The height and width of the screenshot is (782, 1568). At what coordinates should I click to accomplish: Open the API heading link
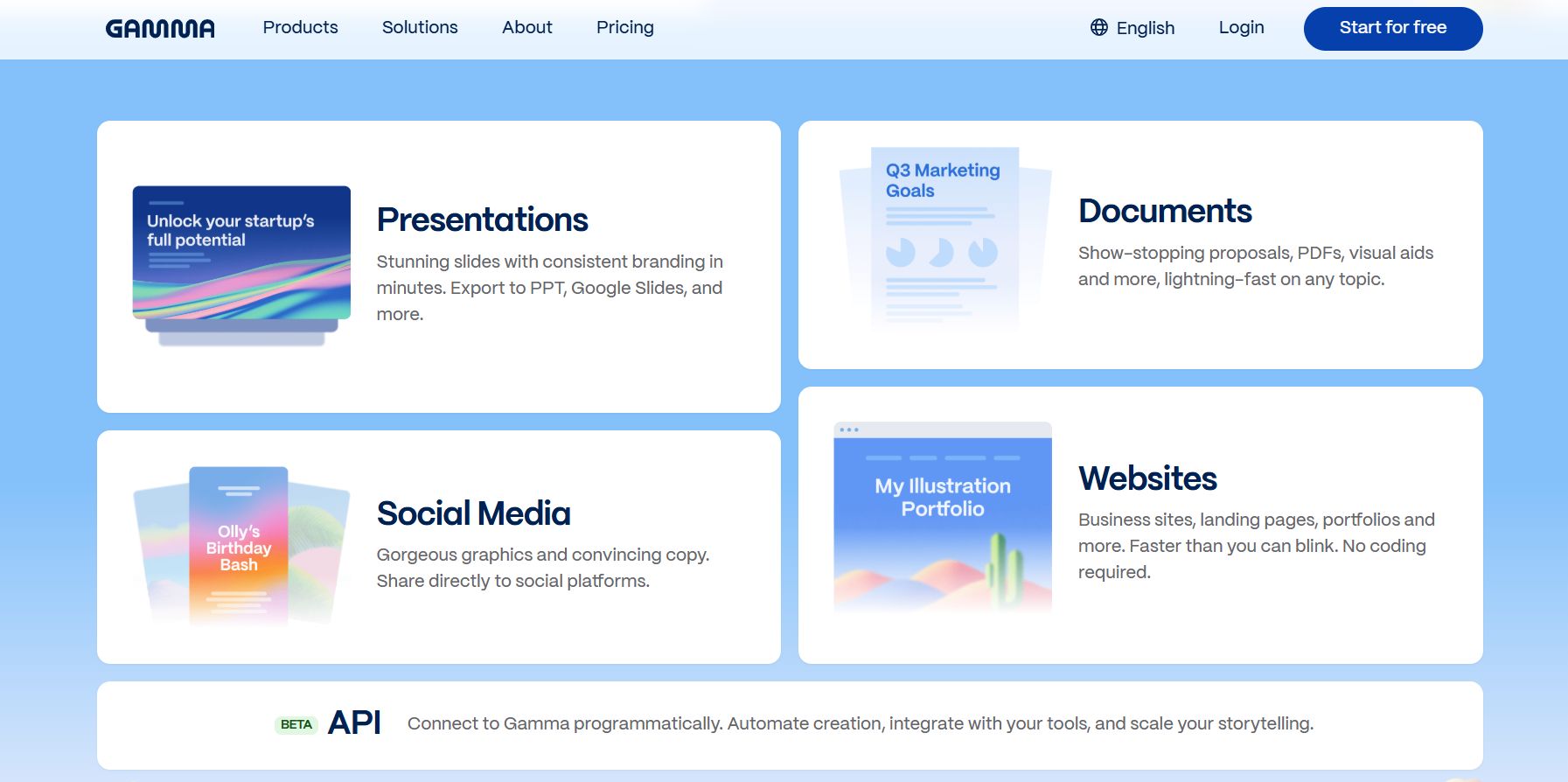click(x=354, y=723)
